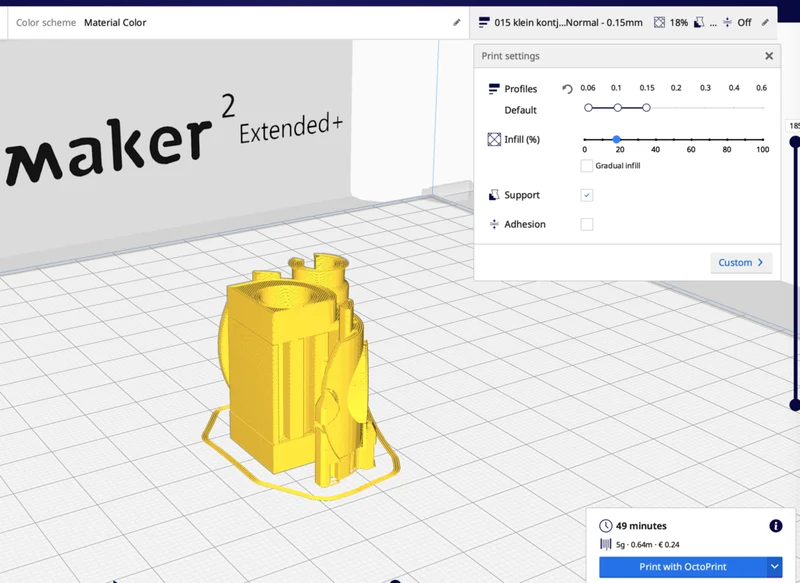Image resolution: width=800 pixels, height=583 pixels.
Task: Click the 49 minutes print time text
Action: click(641, 526)
